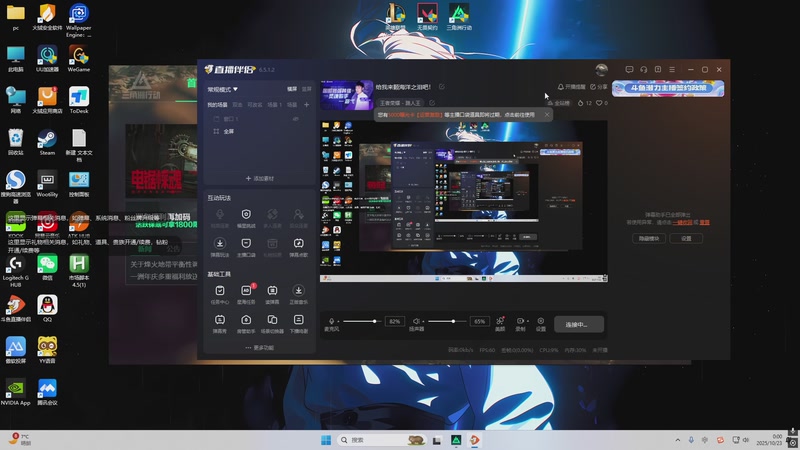The height and width of the screenshot is (450, 800).
Task: Open the Steam desktop shortcut
Action: [x=47, y=142]
